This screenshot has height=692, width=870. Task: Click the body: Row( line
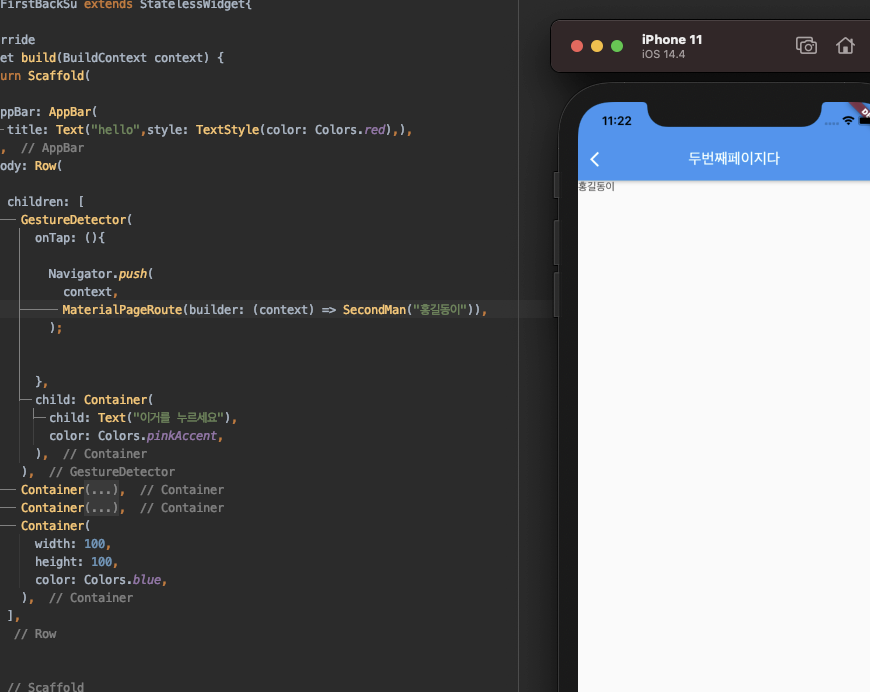pos(31,165)
